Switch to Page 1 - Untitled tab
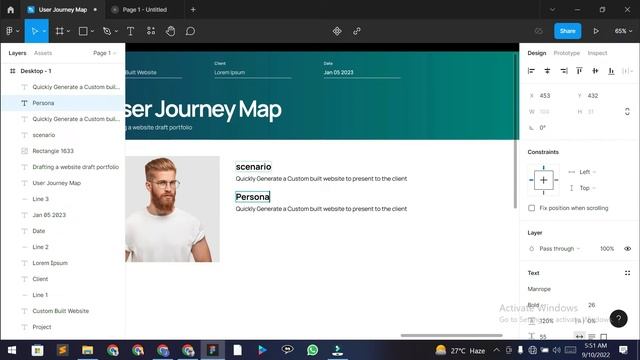This screenshot has width=640, height=360. coord(144,9)
